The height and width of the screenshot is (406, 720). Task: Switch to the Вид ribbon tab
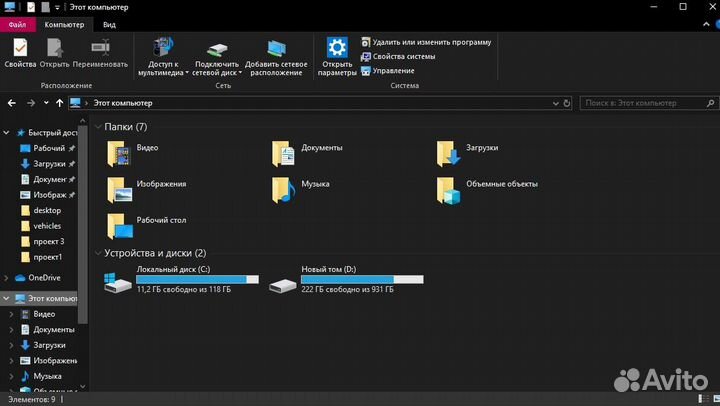coord(109,23)
